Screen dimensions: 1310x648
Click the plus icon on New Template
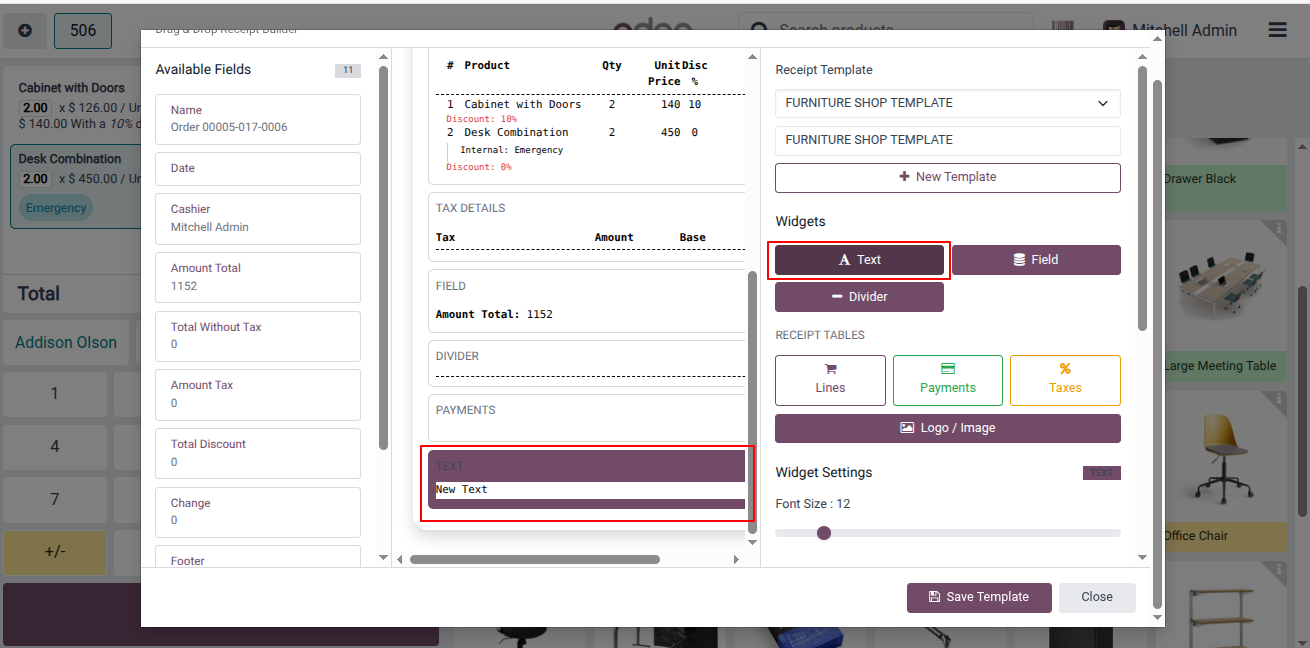[904, 177]
